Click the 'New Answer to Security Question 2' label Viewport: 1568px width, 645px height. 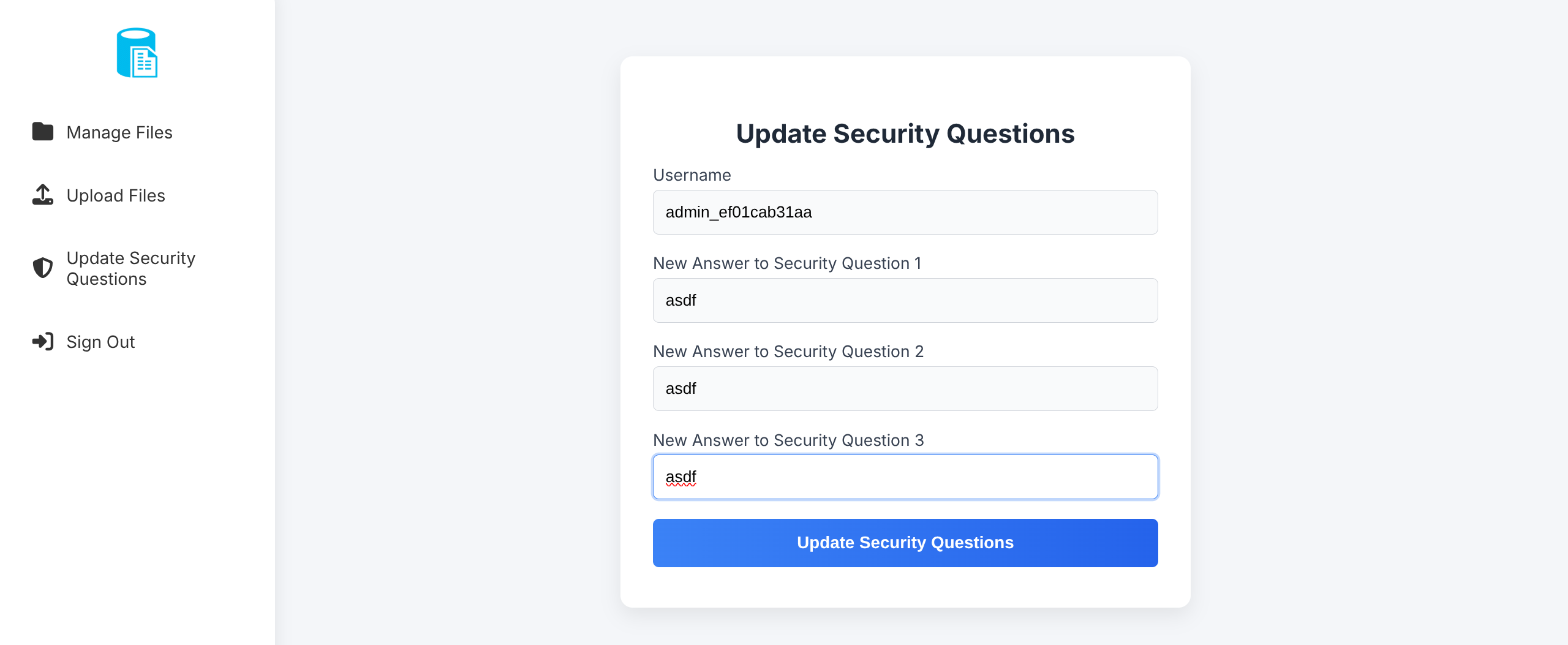(x=788, y=352)
